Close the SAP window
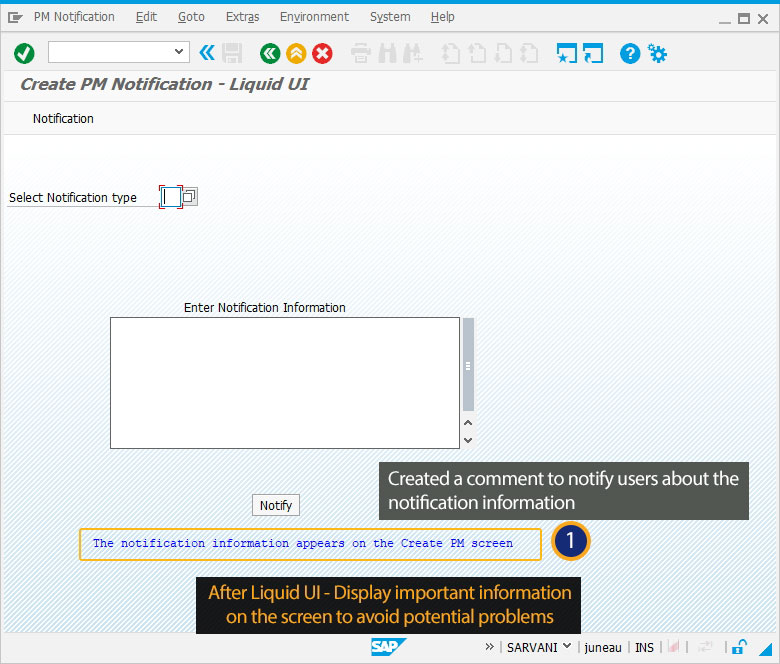 tap(763, 19)
